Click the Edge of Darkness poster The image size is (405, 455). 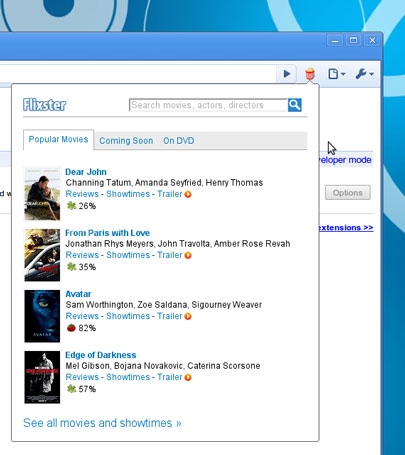click(42, 377)
